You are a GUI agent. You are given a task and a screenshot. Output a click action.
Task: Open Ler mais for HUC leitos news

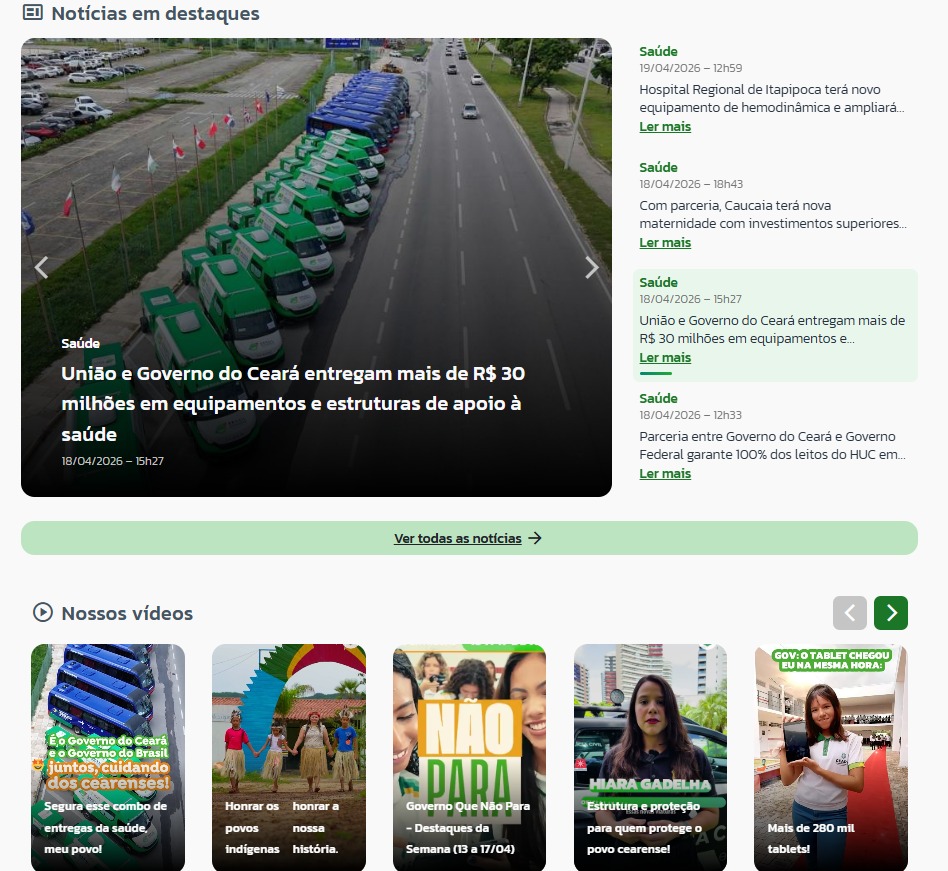665,474
